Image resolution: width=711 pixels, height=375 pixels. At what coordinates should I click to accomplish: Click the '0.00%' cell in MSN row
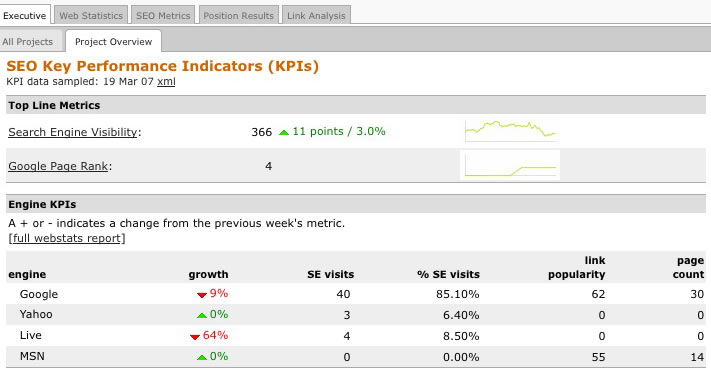click(461, 357)
